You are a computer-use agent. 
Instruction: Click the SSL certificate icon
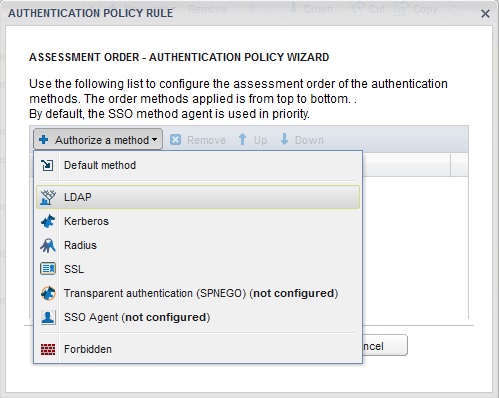coord(48,269)
